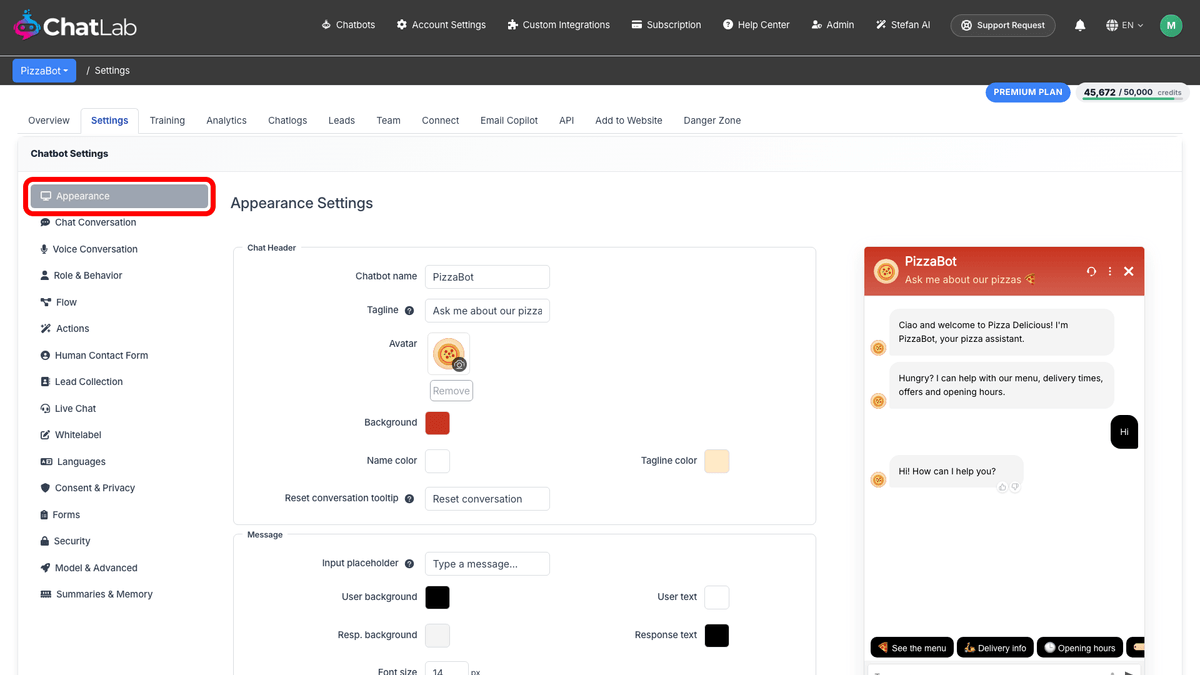
Task: Switch to the Training tab
Action: click(167, 120)
